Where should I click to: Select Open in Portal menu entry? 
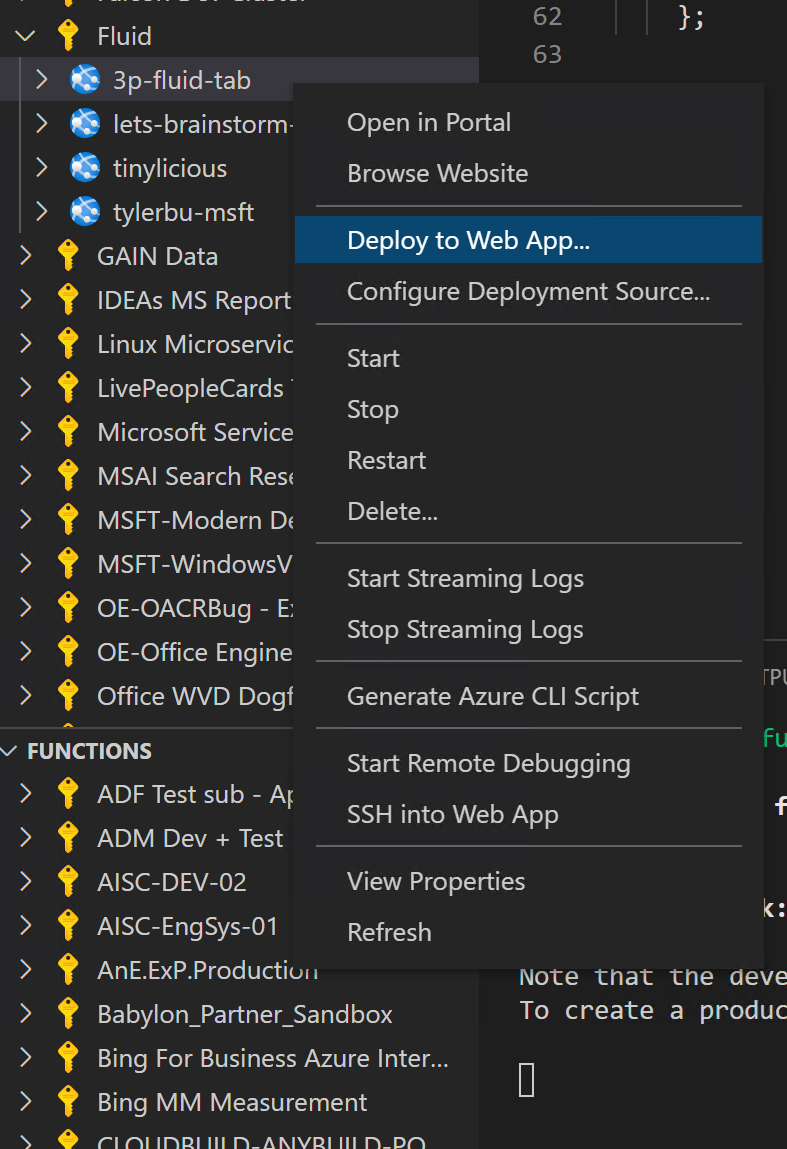click(x=428, y=122)
